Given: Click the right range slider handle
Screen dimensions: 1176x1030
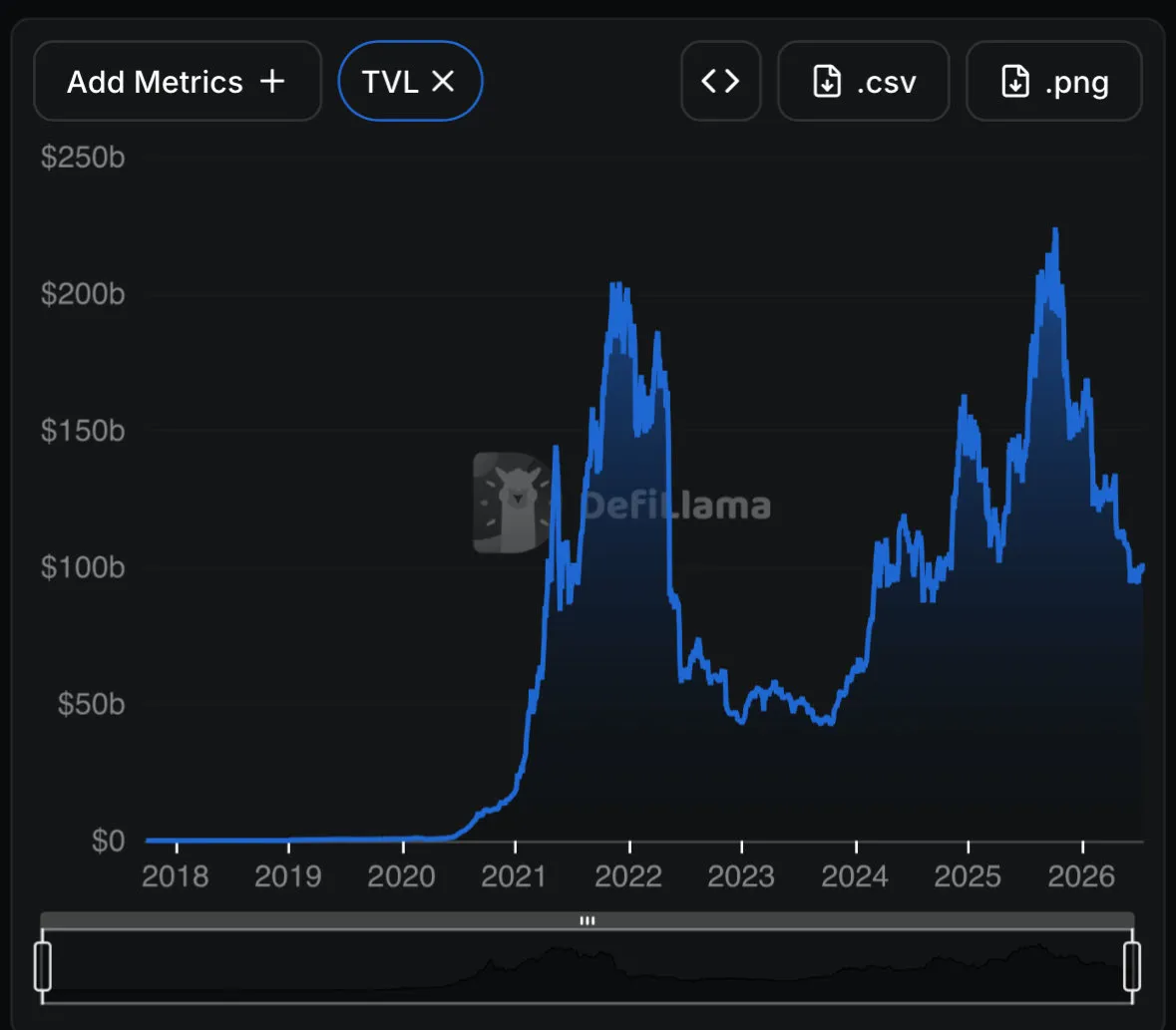Looking at the screenshot, I should (x=1132, y=966).
